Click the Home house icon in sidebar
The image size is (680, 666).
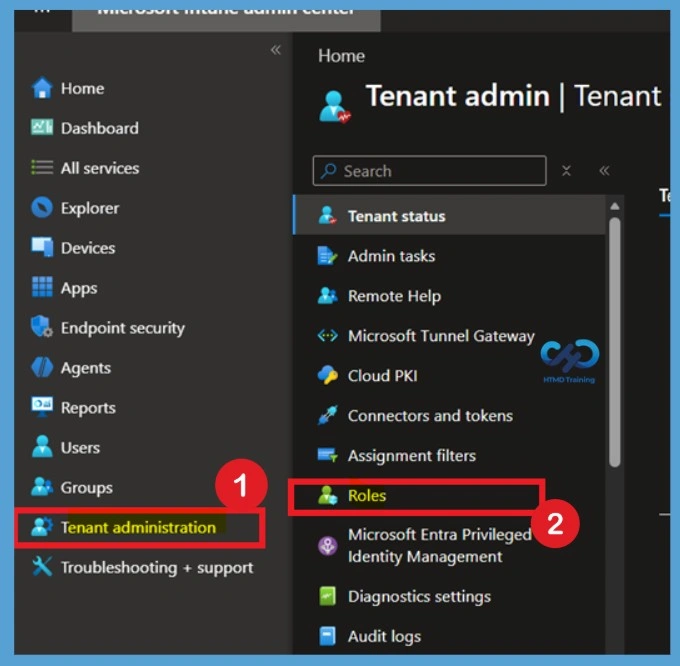42,88
